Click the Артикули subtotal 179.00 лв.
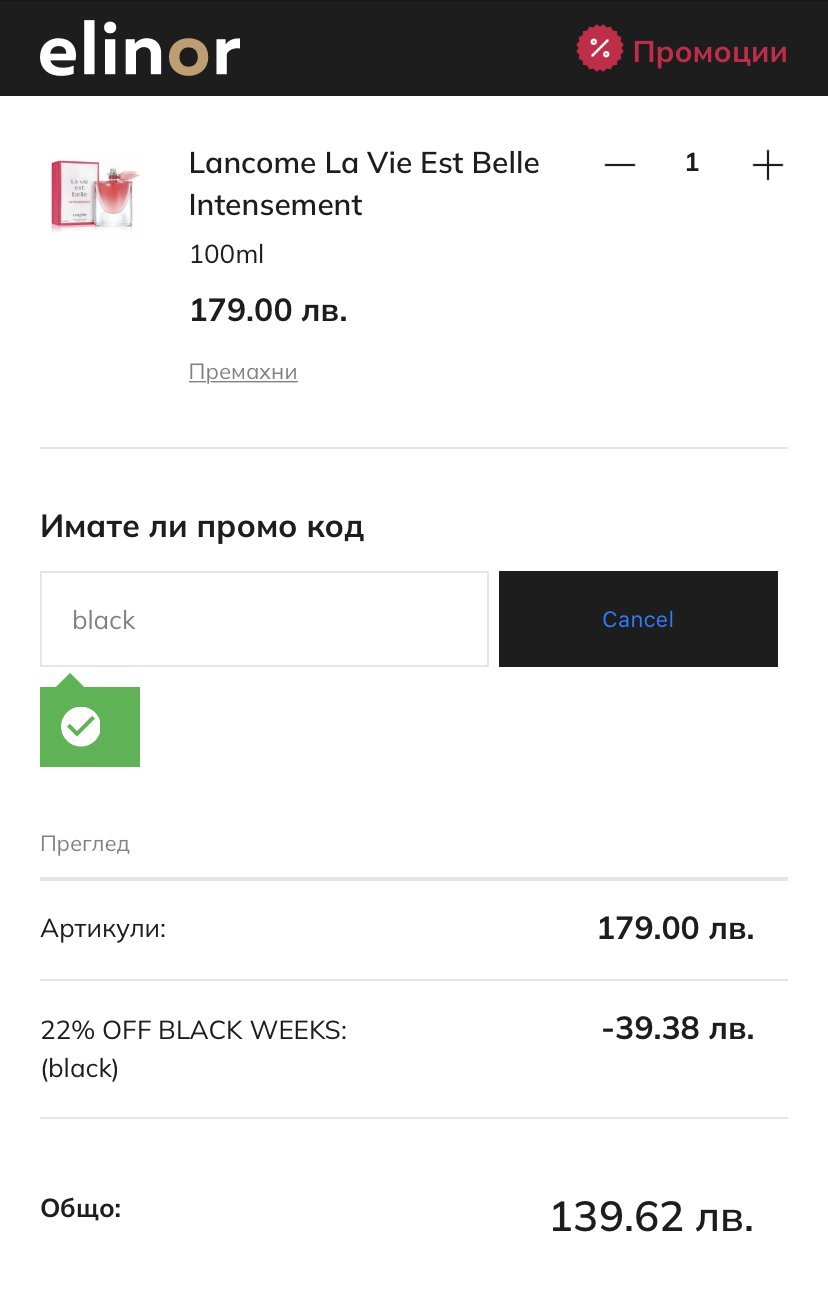Viewport: 828px width, 1290px height. point(675,928)
